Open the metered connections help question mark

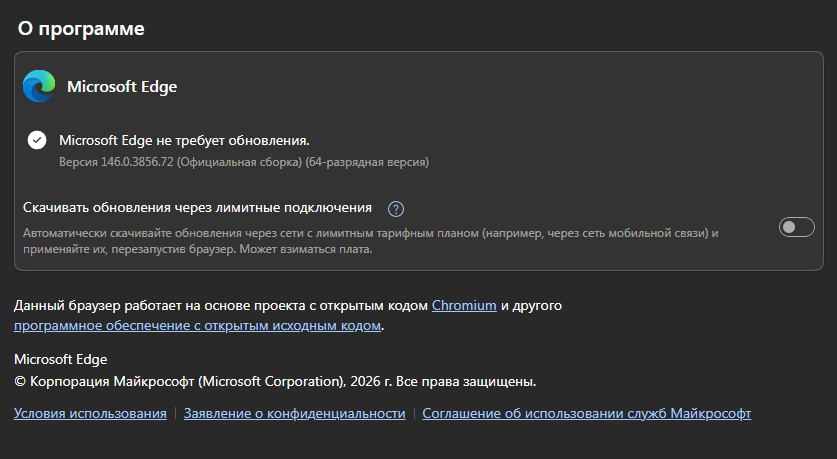[x=396, y=209]
